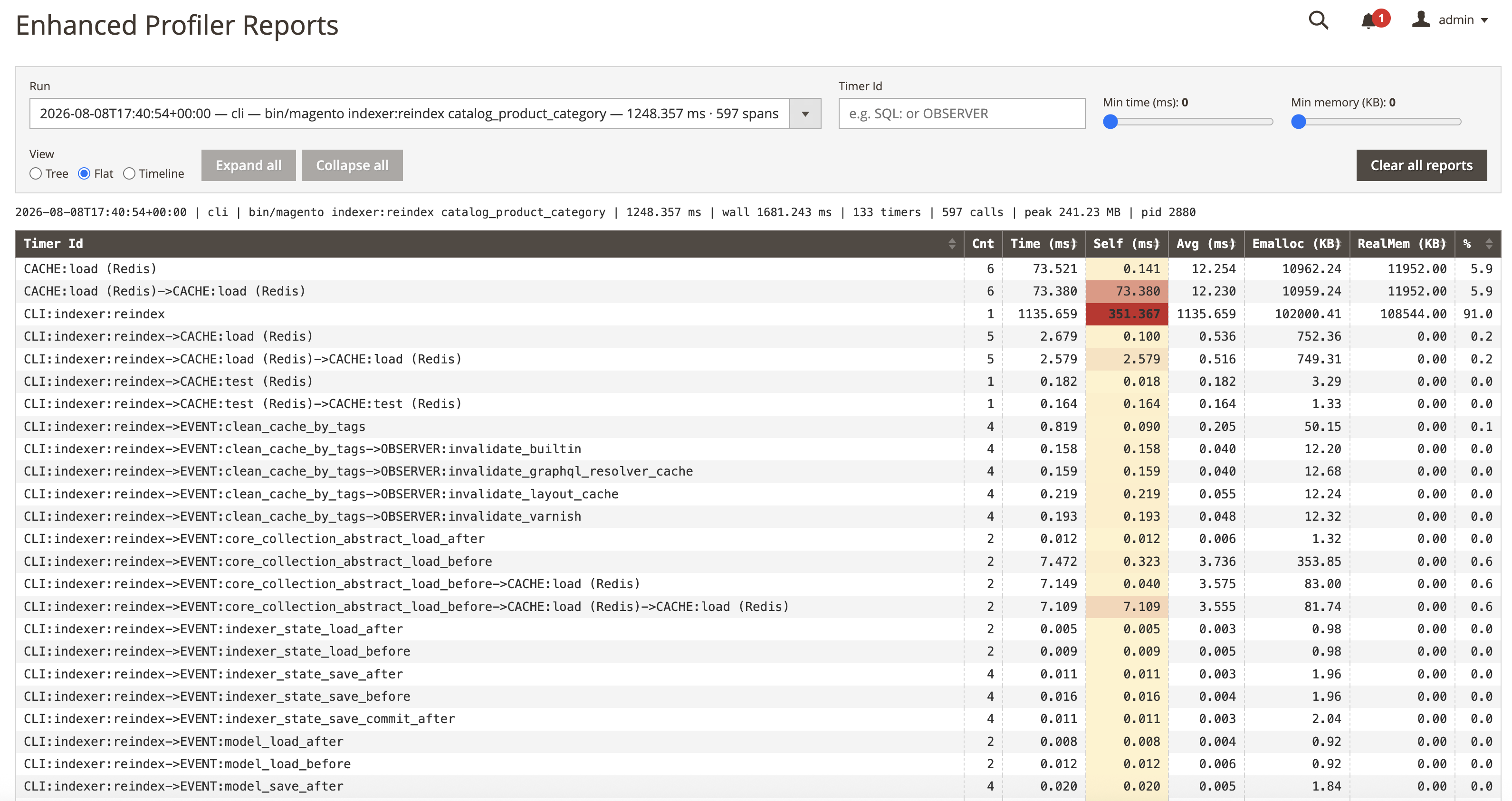Select the Flat view radio button
The height and width of the screenshot is (801, 1512).
(84, 174)
